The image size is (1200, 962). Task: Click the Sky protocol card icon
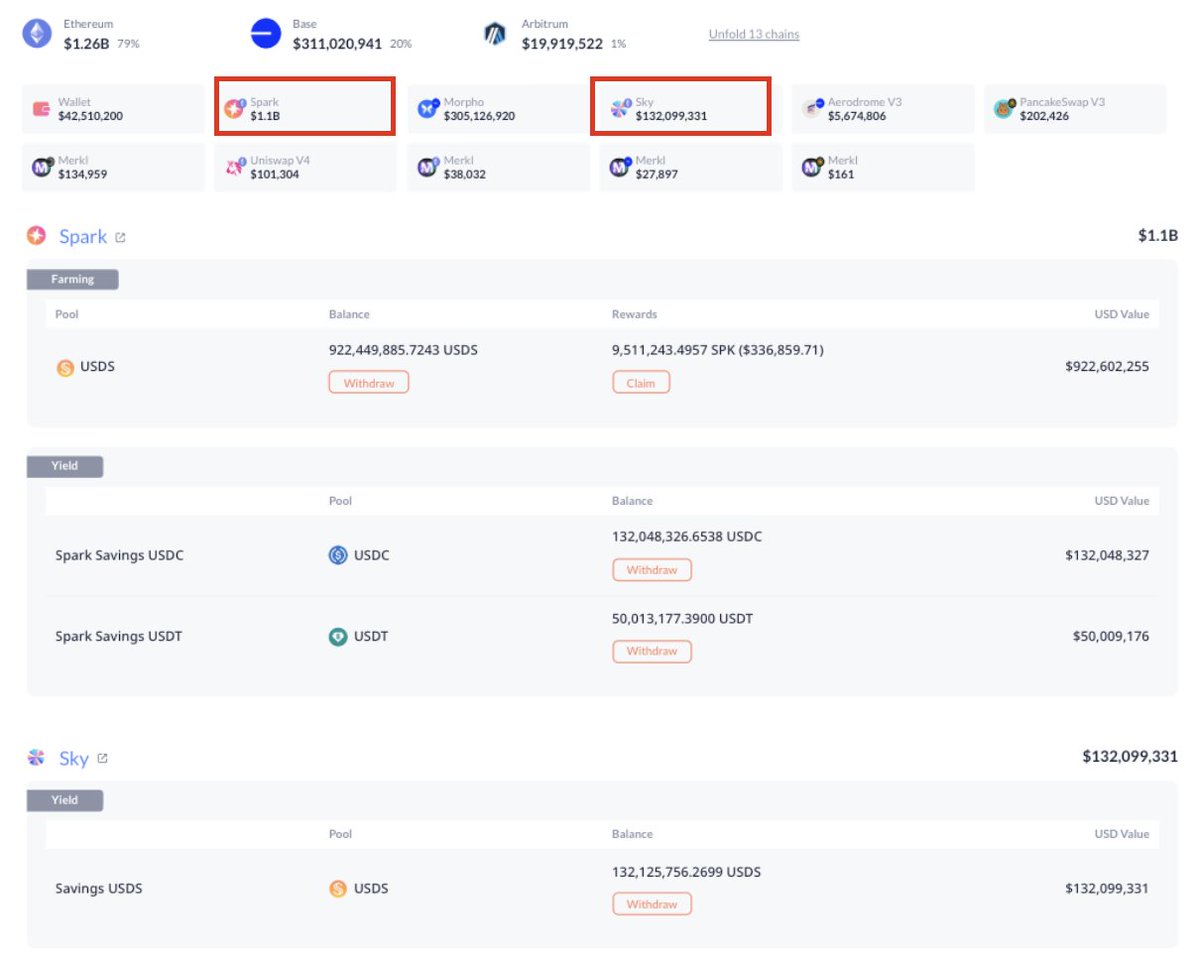click(620, 109)
